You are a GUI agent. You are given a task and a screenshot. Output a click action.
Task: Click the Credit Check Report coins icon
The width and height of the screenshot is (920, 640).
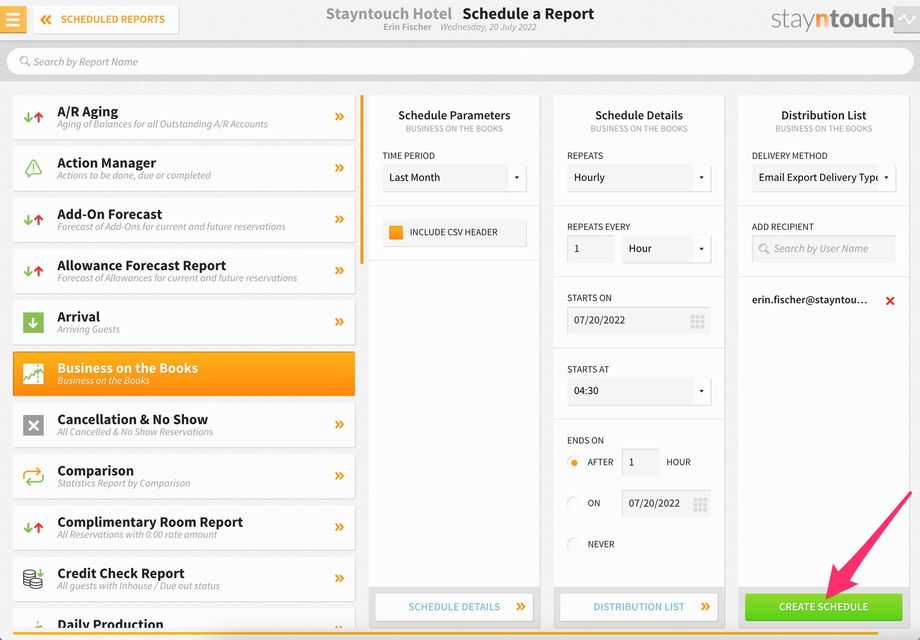(33, 578)
